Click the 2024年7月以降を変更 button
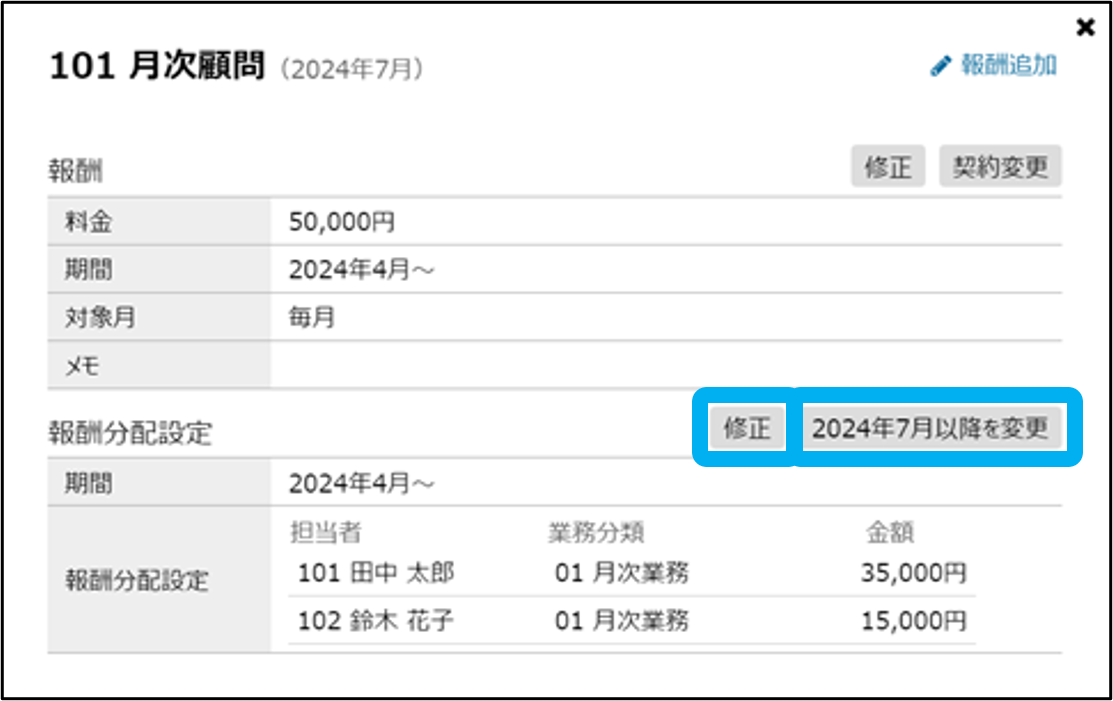 [930, 428]
